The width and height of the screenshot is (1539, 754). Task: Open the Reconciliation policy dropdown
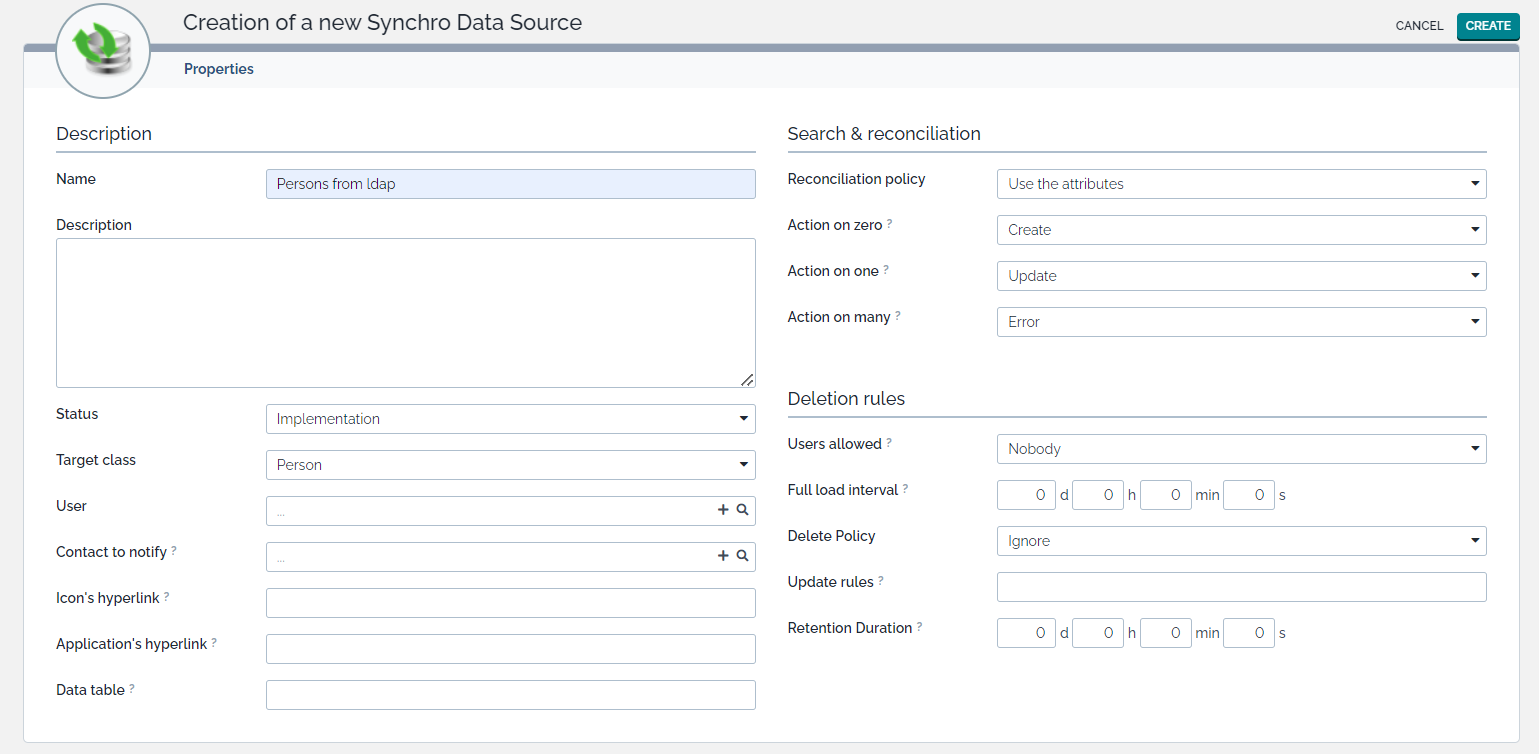click(1241, 184)
